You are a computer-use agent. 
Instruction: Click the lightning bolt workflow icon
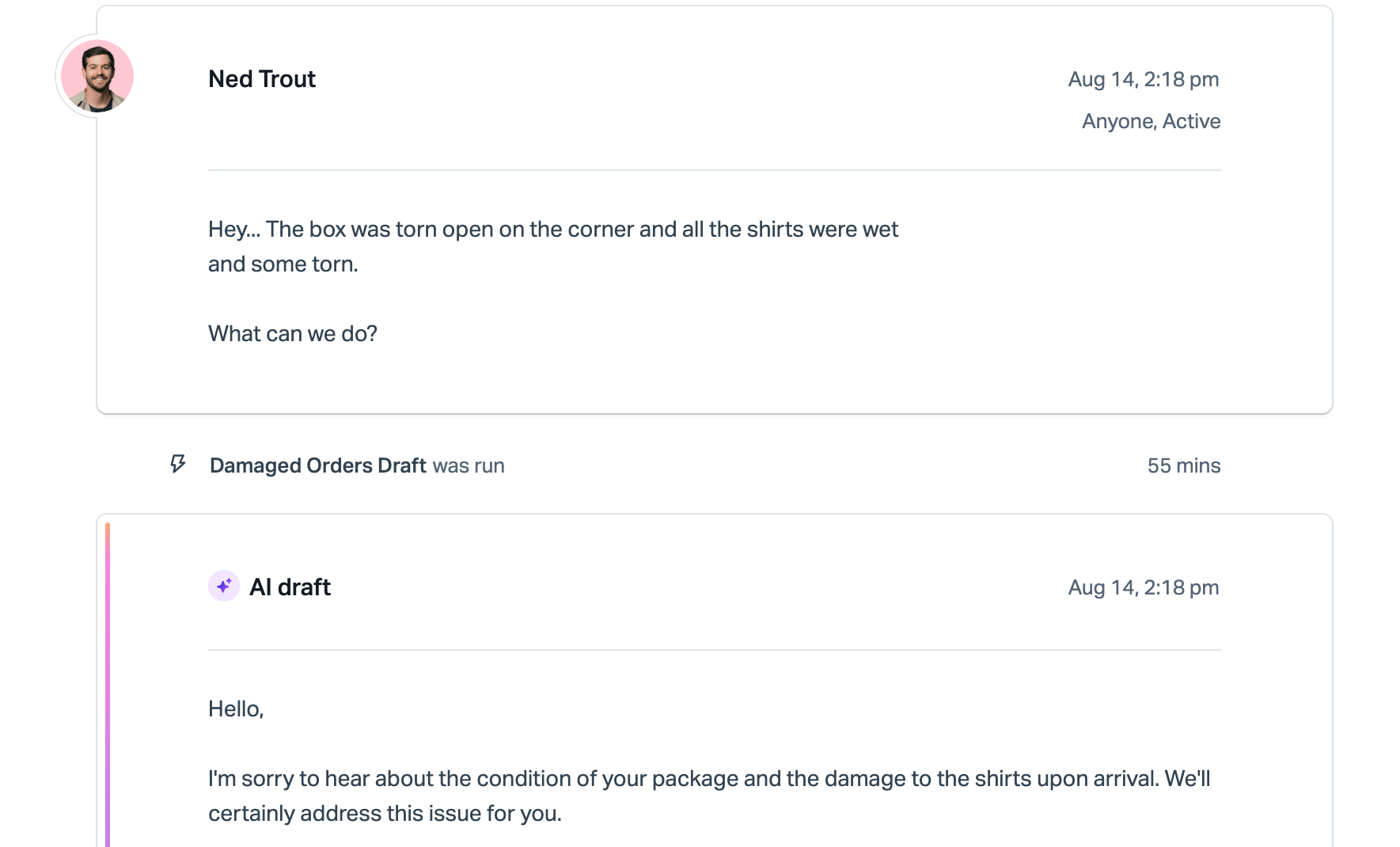(178, 464)
